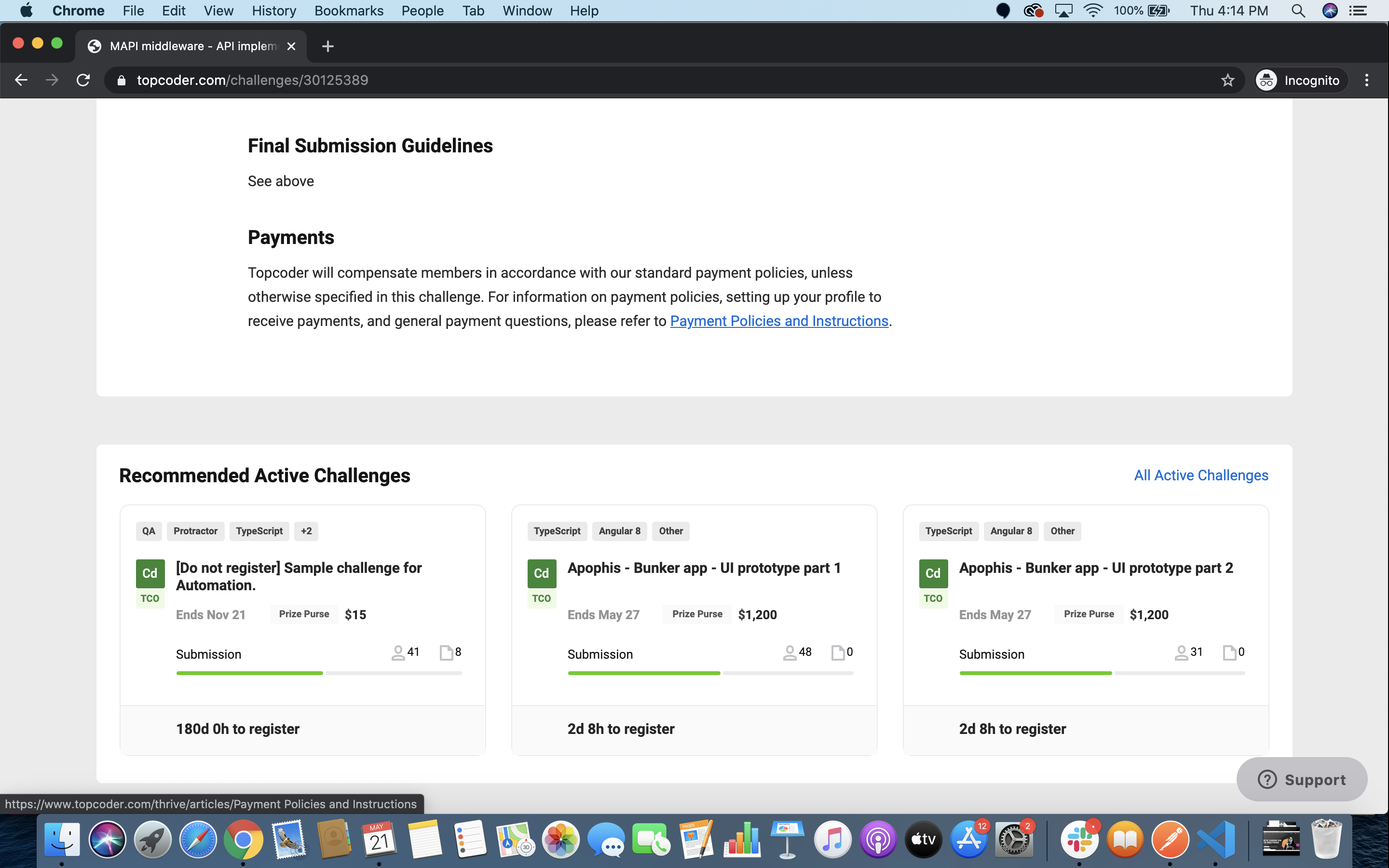Open Postman from the Dock

click(1171, 840)
